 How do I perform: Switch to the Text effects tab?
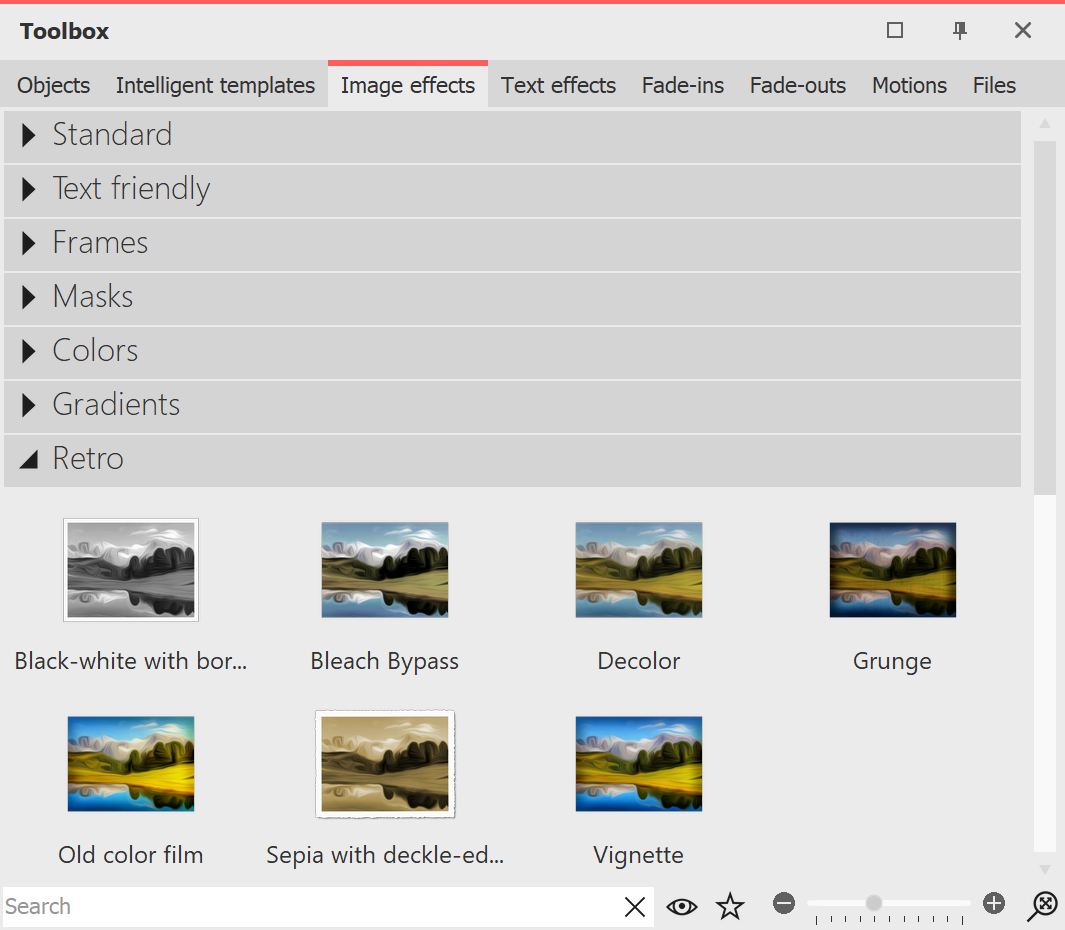558,85
